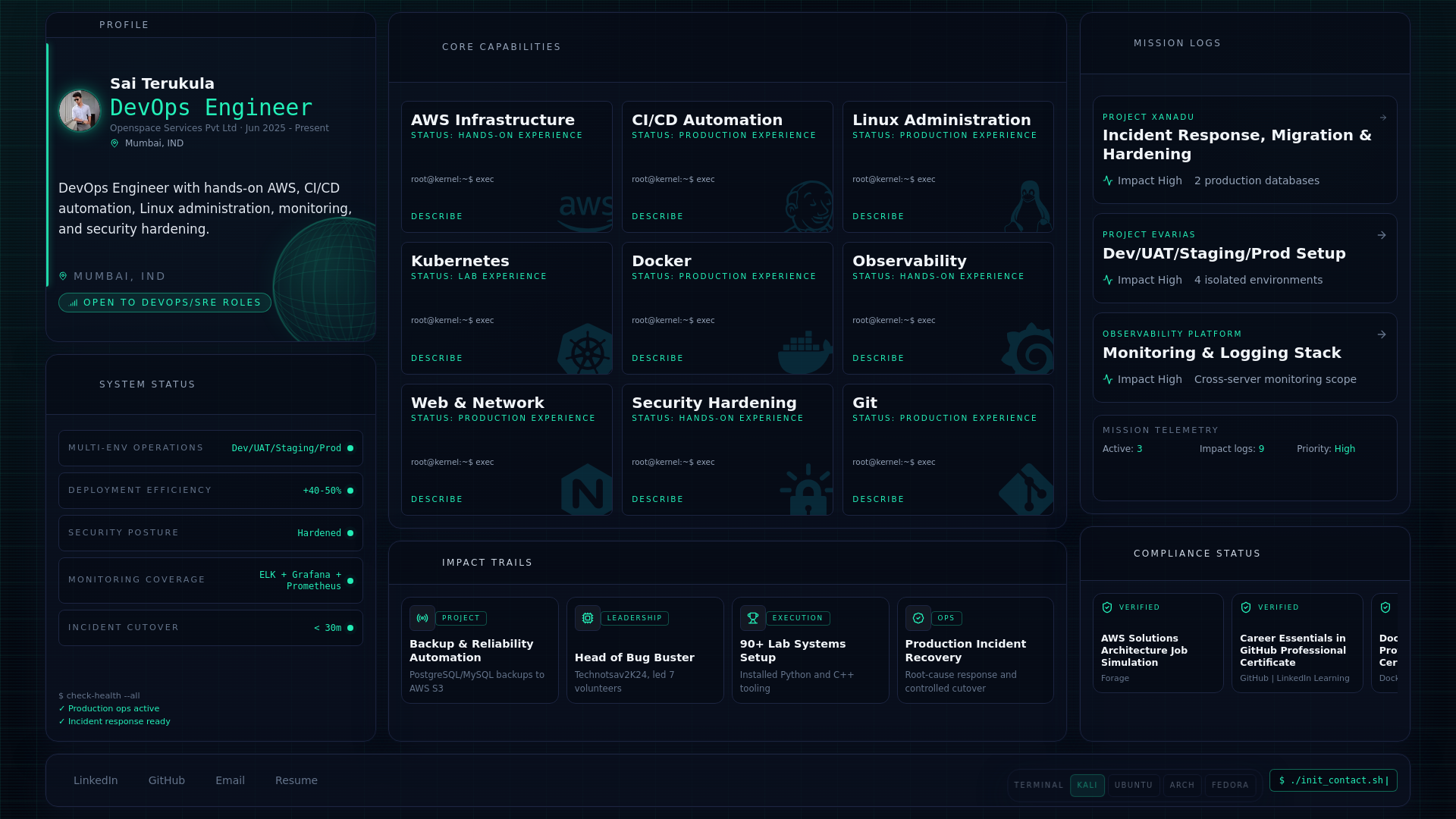
Task: Click the Active: 3 telemetry value
Action: click(1122, 449)
